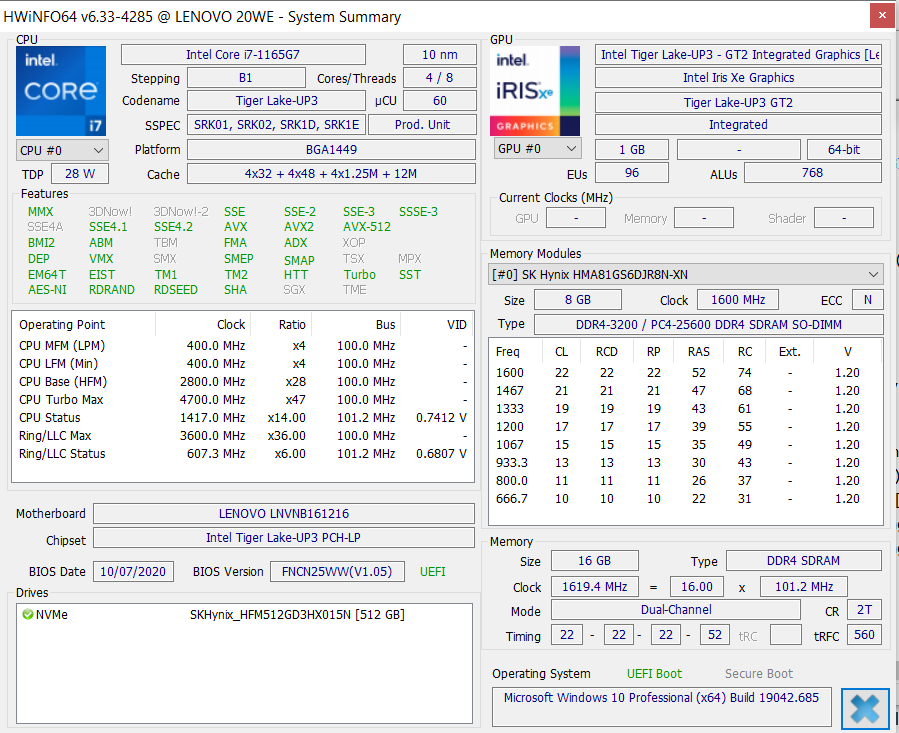Click the Intel Core i7 logo
Screen dimensions: 899x733
click(x=60, y=90)
